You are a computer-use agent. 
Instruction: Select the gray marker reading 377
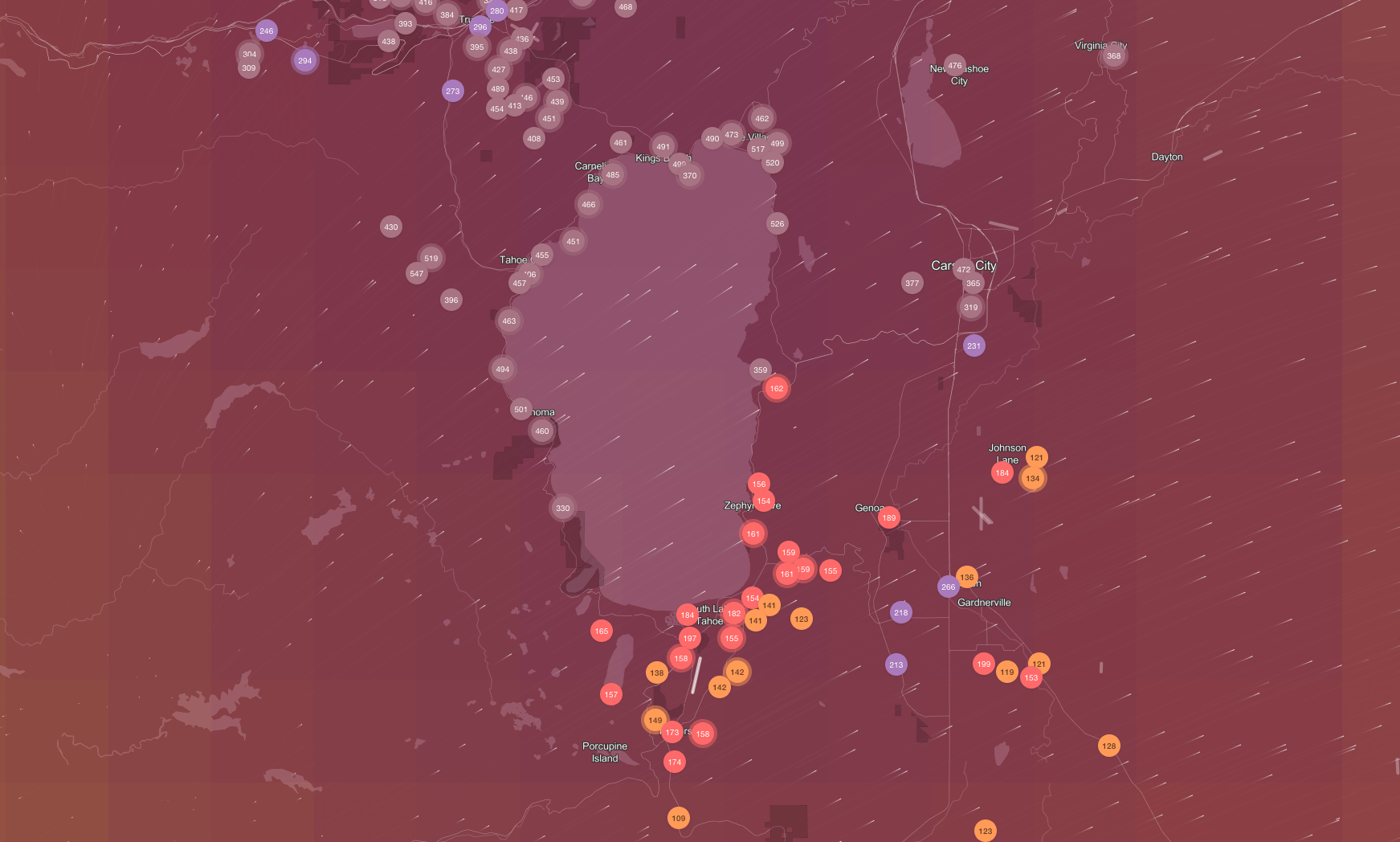(912, 284)
